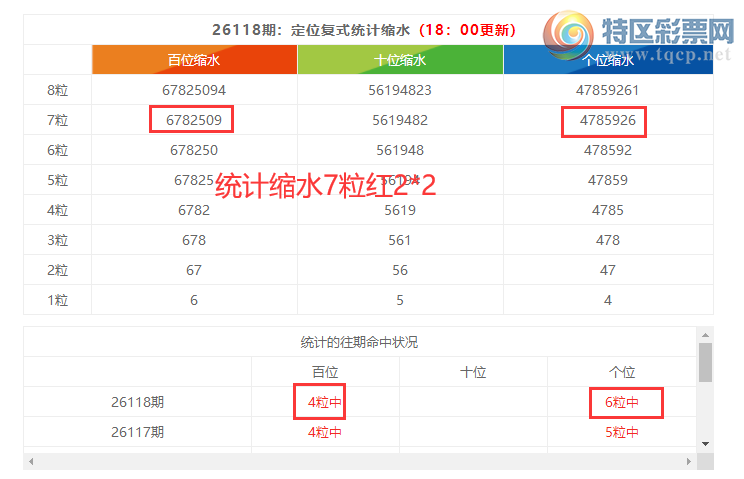Select the 1粒 row label
The image size is (744, 479).
[57, 300]
